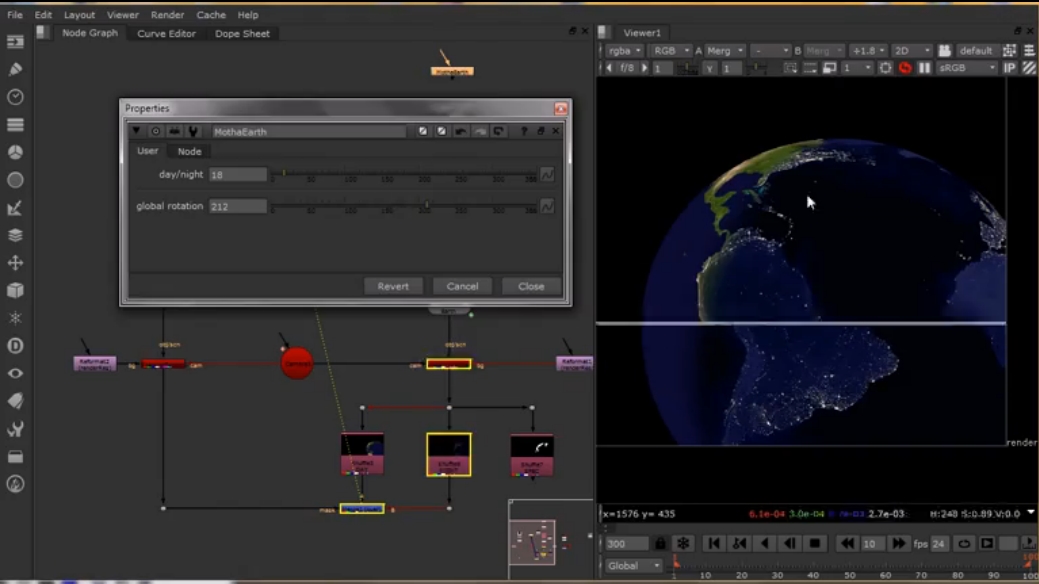Image resolution: width=1039 pixels, height=584 pixels.
Task: Pause viewer updating
Action: 924,68
